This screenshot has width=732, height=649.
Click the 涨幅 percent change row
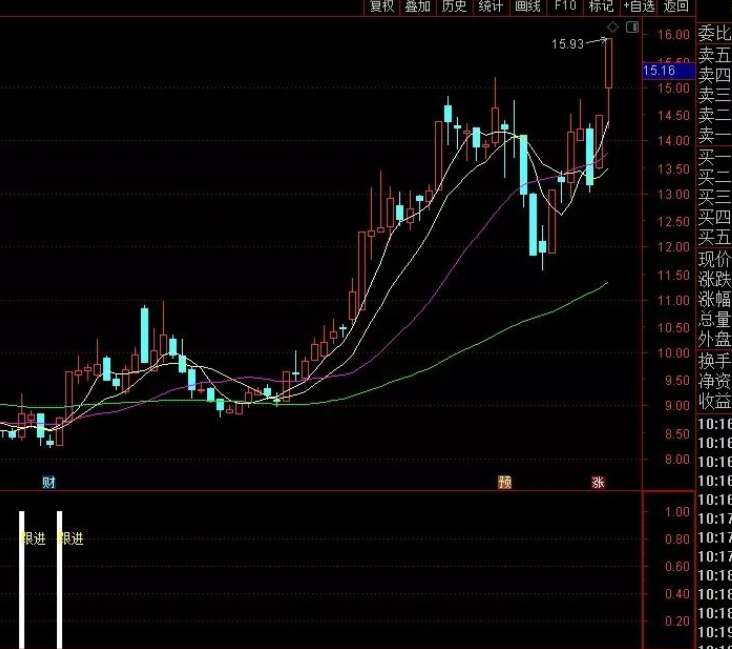[x=714, y=299]
